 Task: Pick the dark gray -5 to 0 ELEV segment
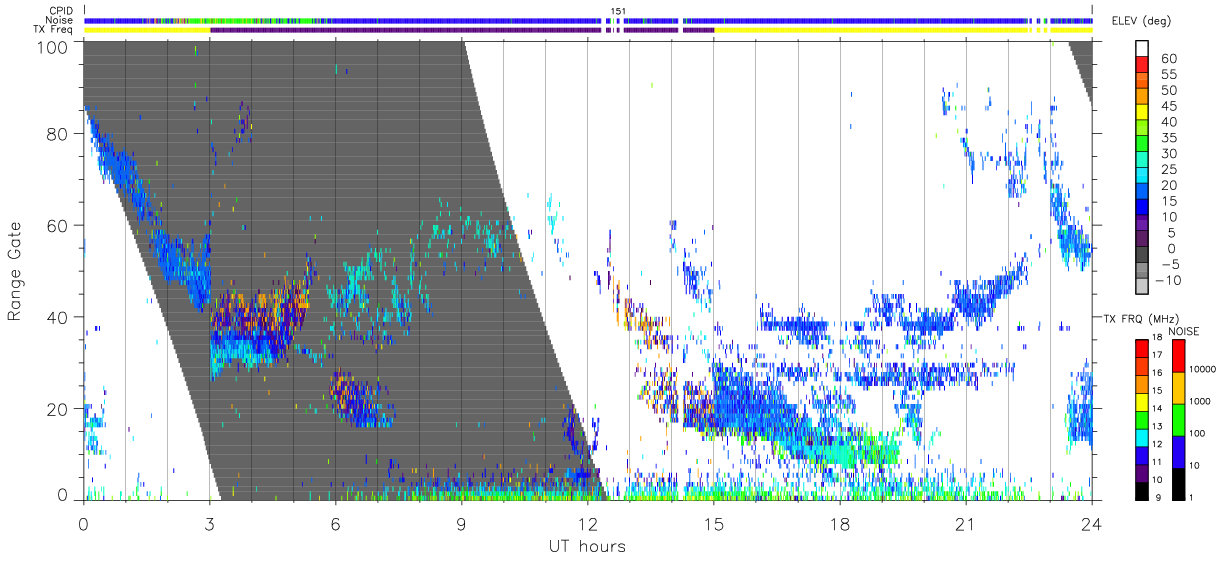(x=1144, y=256)
